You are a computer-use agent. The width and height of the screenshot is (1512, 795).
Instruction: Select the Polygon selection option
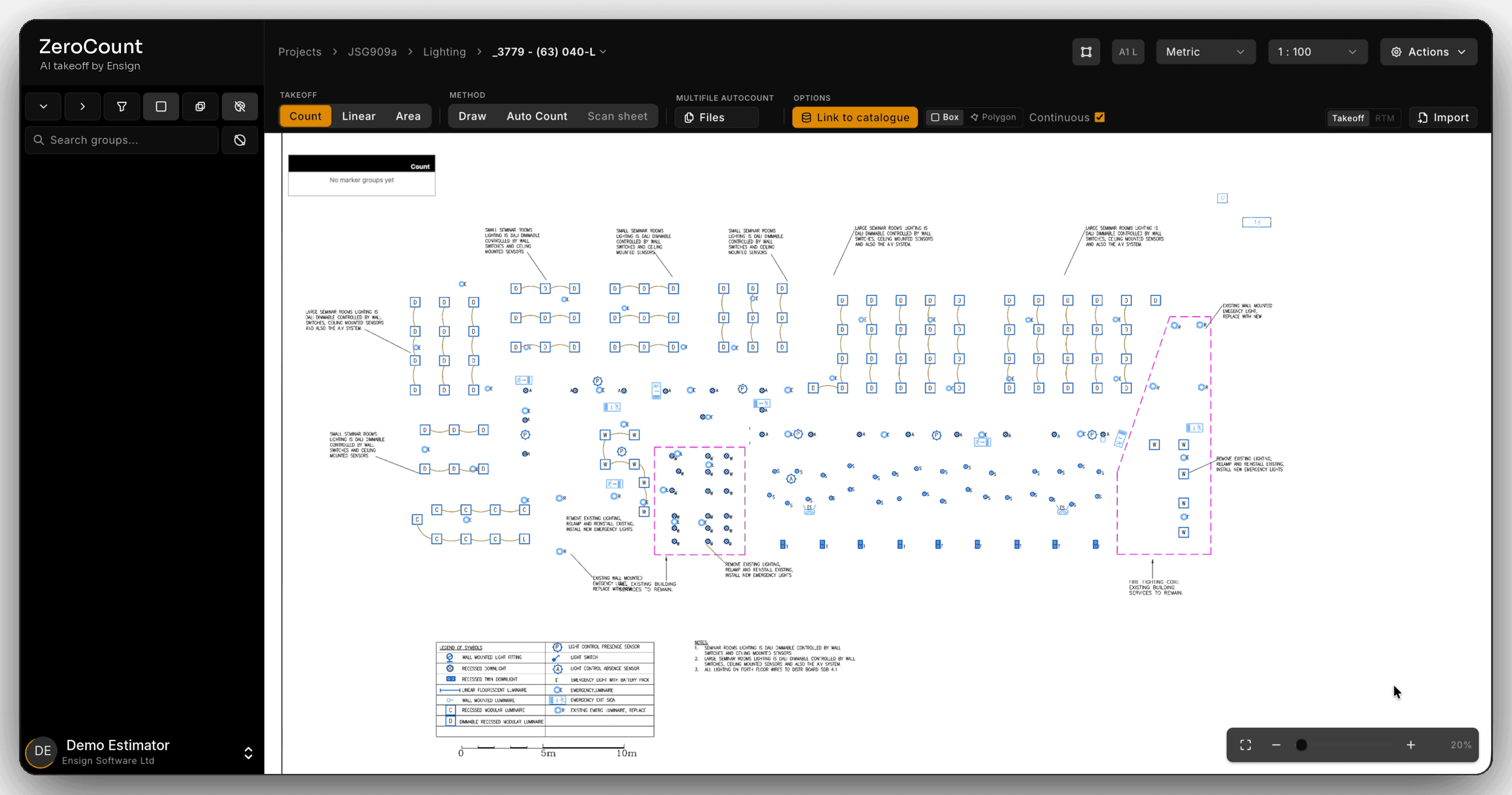[993, 117]
